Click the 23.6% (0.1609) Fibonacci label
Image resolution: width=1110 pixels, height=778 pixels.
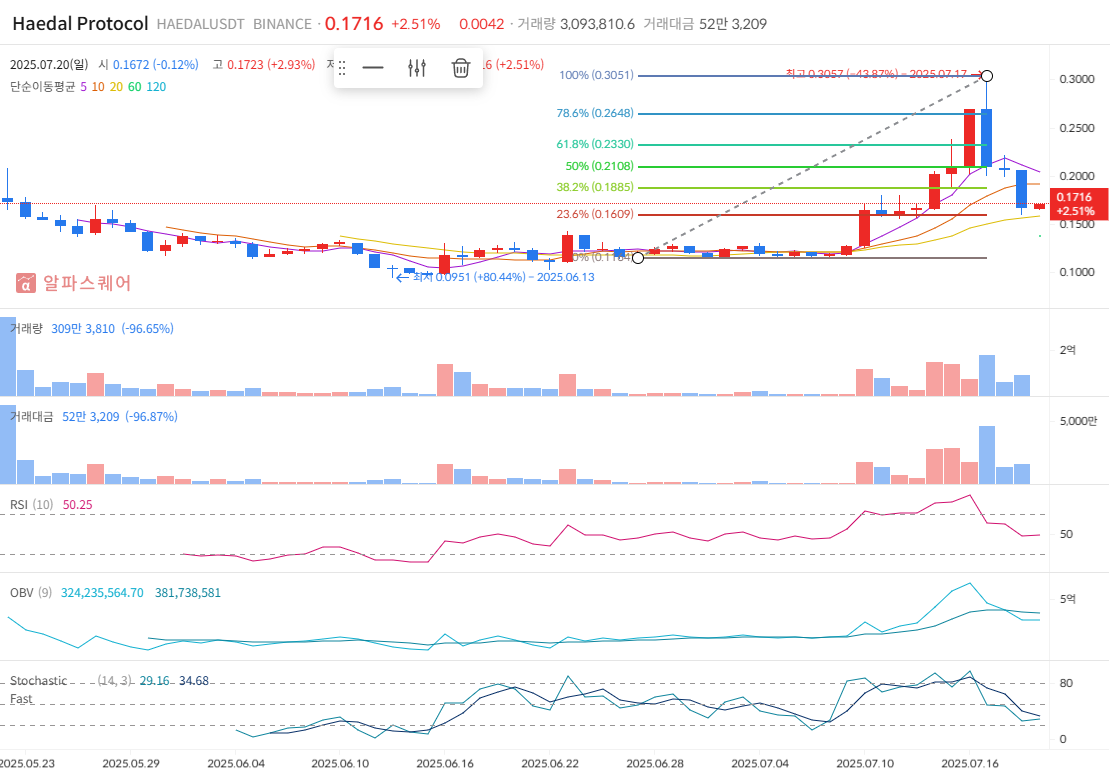point(595,214)
